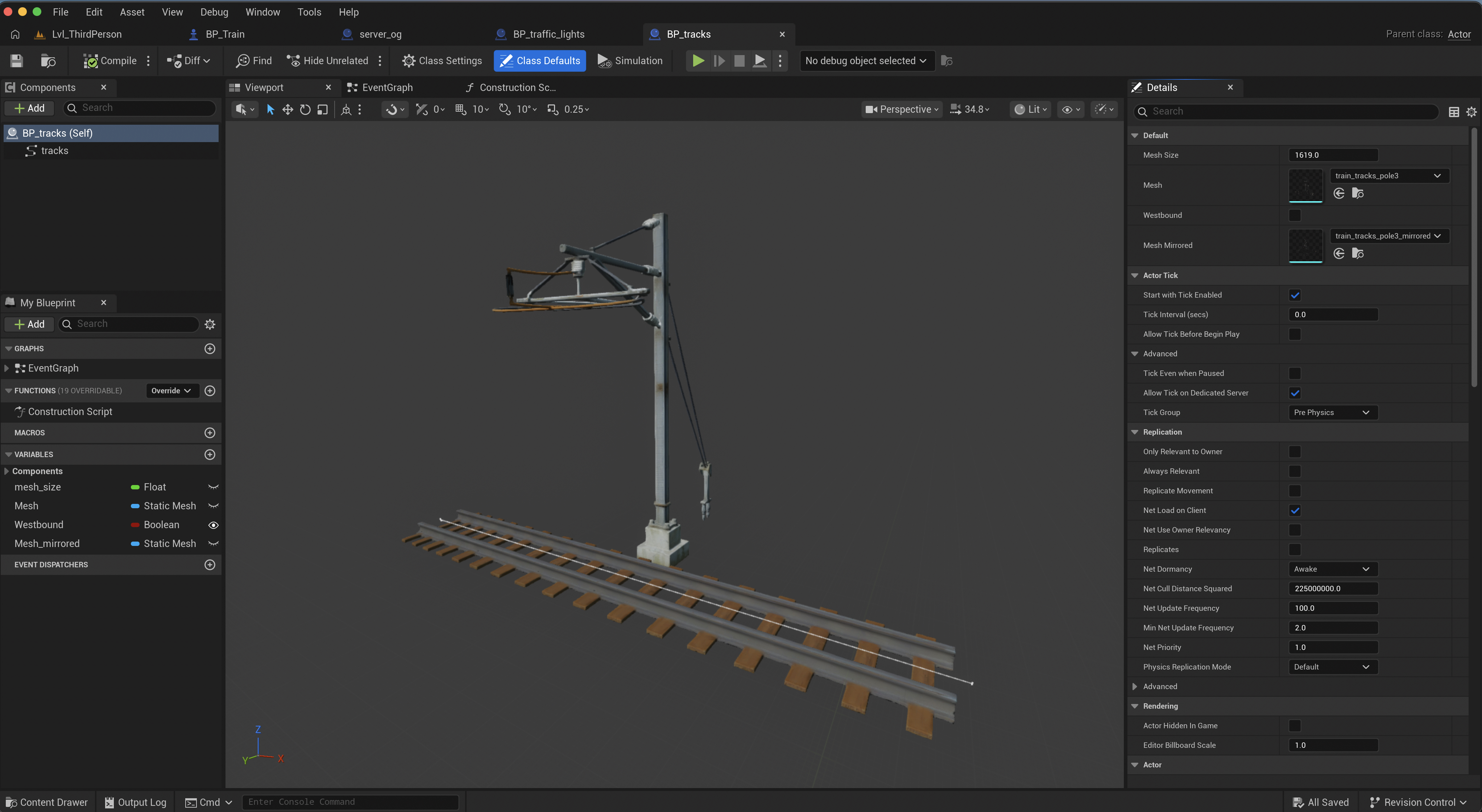Collapse the Replication section

coord(1134,432)
